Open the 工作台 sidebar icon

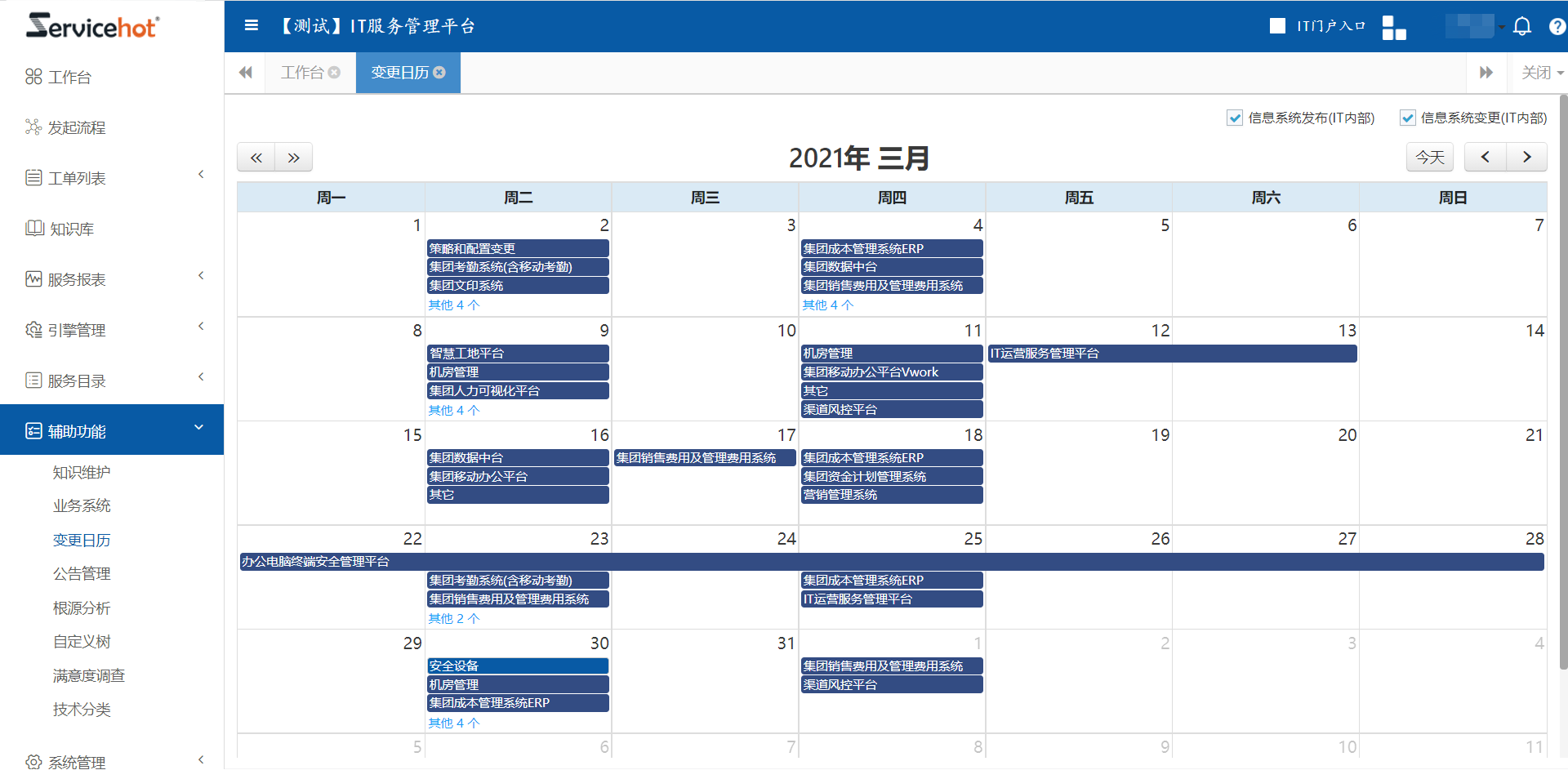point(33,76)
